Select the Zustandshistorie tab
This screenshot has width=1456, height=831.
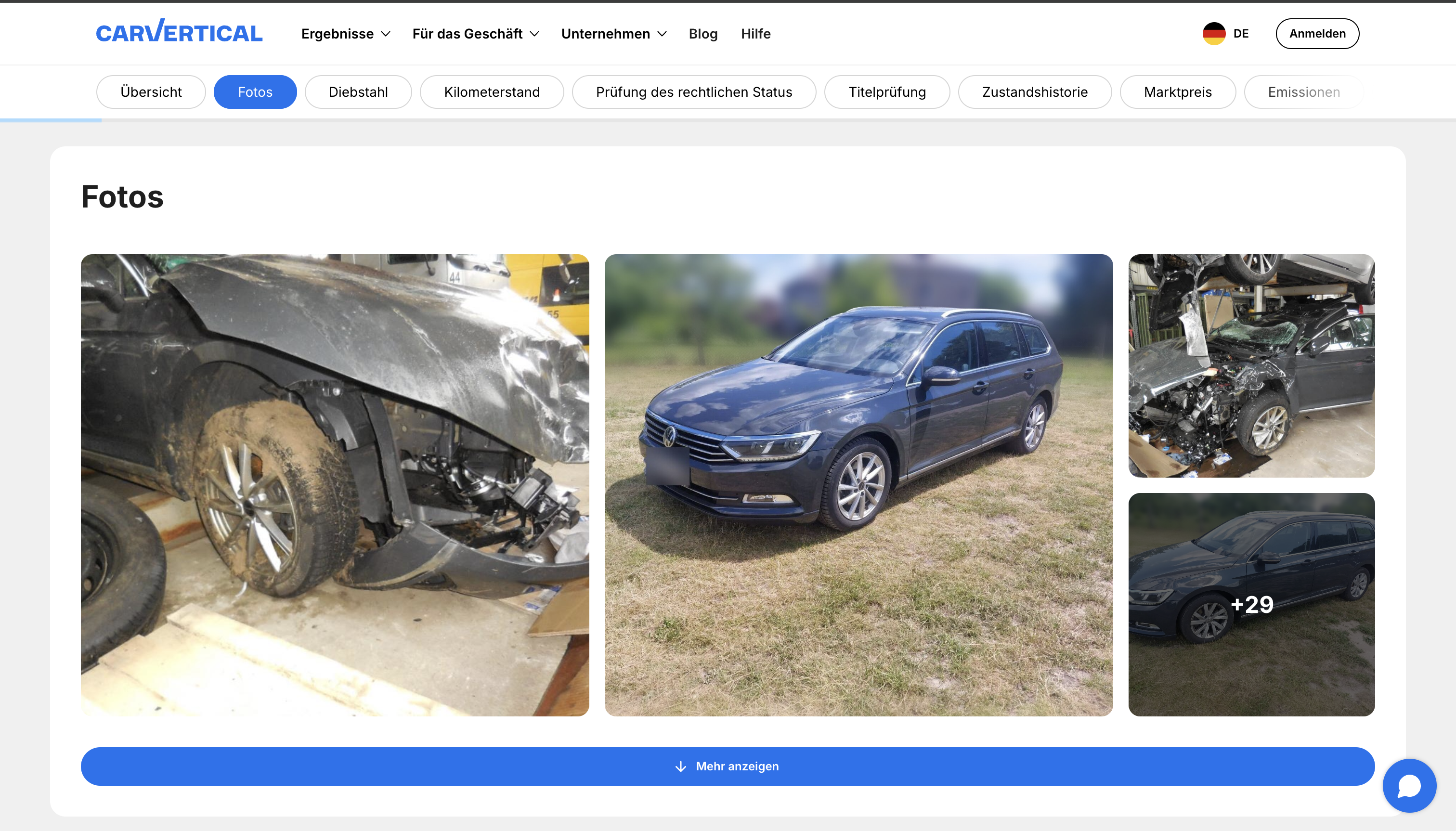pyautogui.click(x=1034, y=92)
